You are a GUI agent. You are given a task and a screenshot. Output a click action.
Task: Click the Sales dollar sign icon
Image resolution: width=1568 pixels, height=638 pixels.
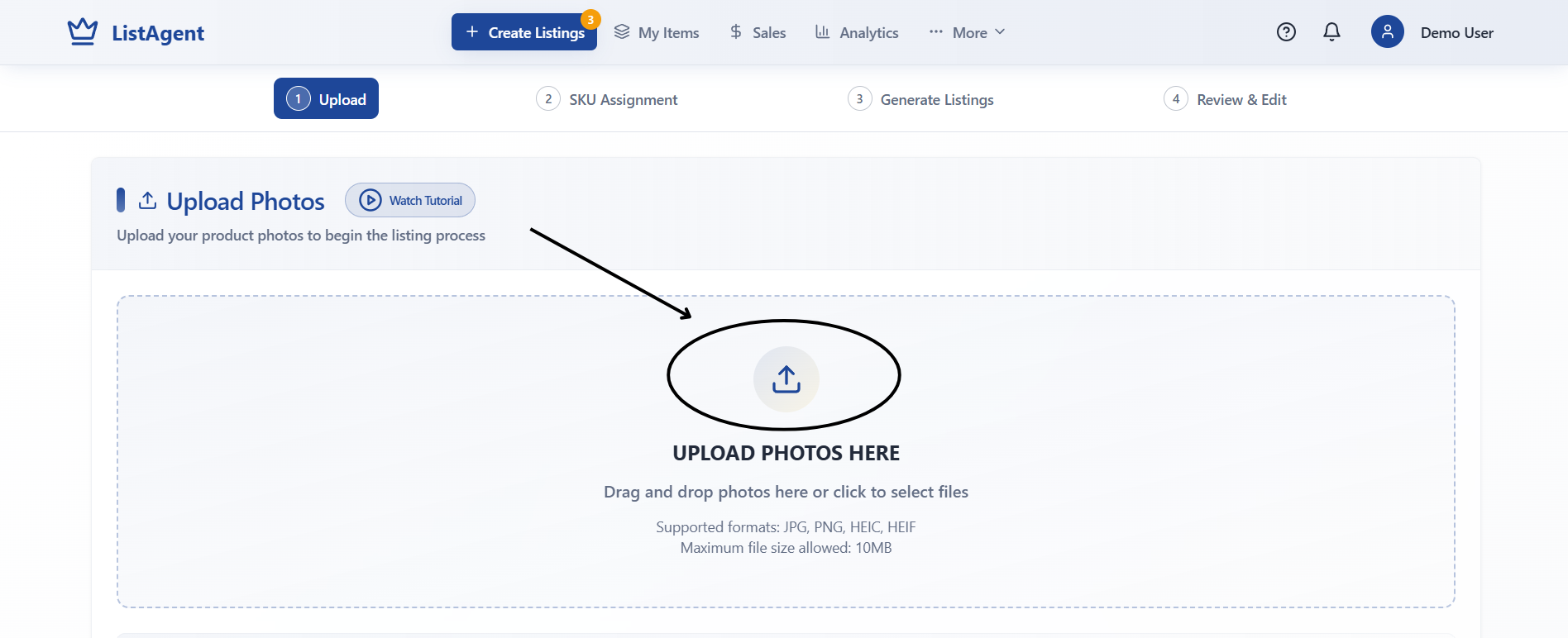click(736, 31)
